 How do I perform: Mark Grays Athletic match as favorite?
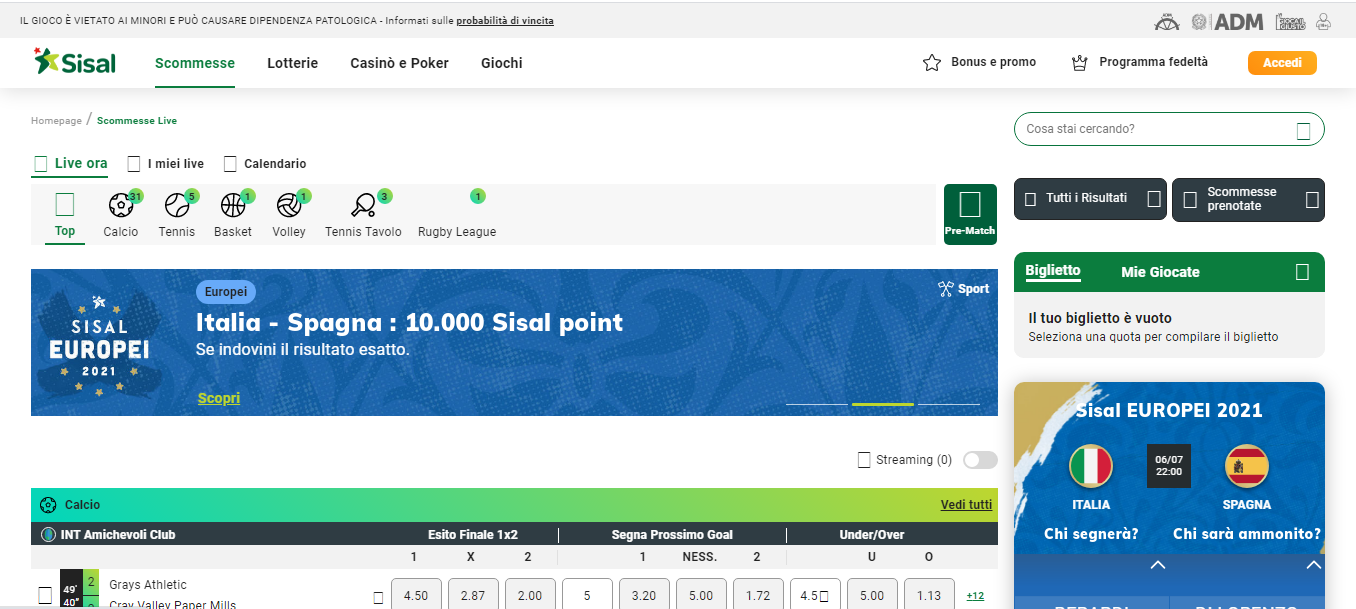click(x=45, y=595)
